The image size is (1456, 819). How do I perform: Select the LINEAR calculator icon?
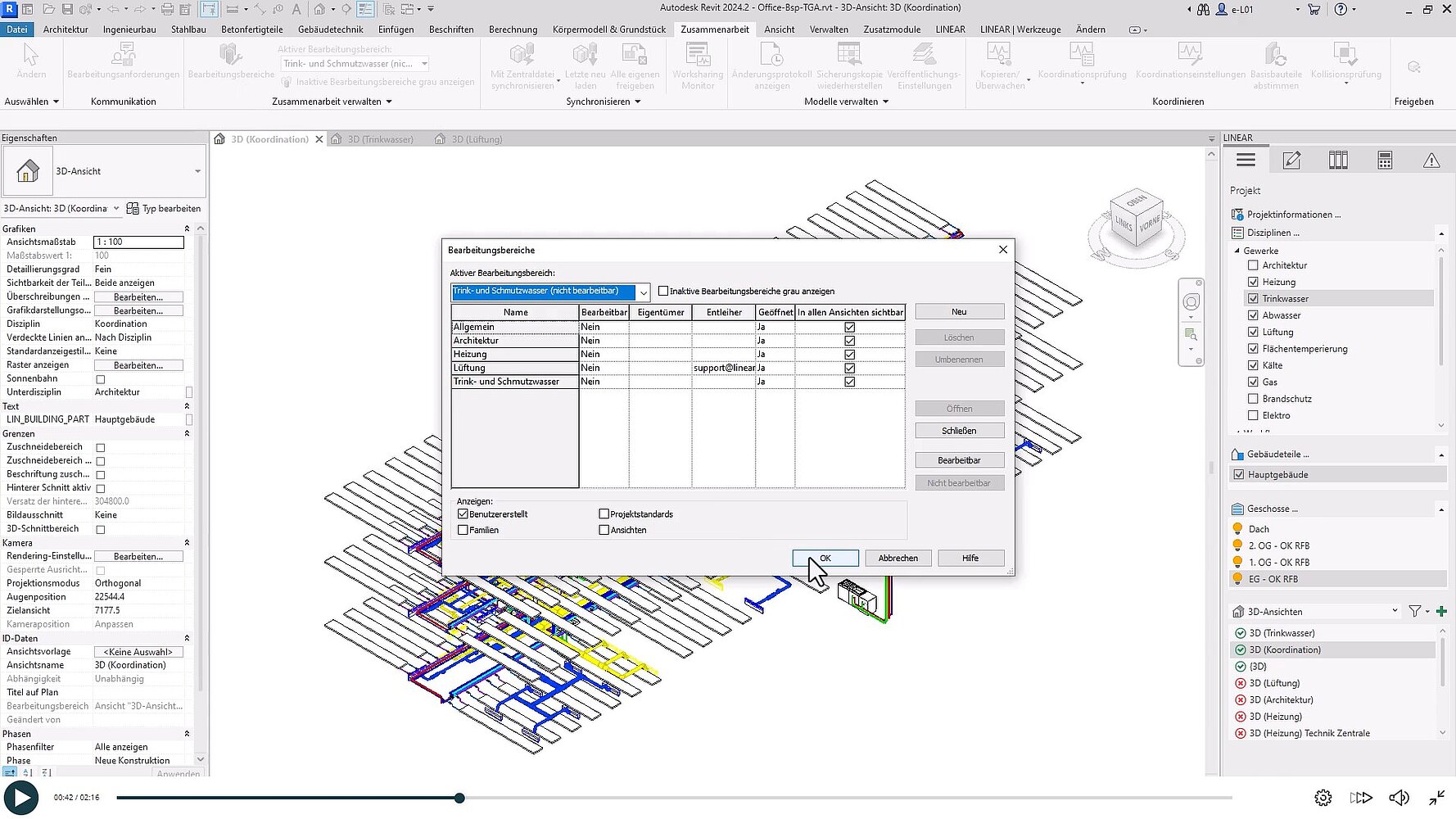coord(1385,161)
